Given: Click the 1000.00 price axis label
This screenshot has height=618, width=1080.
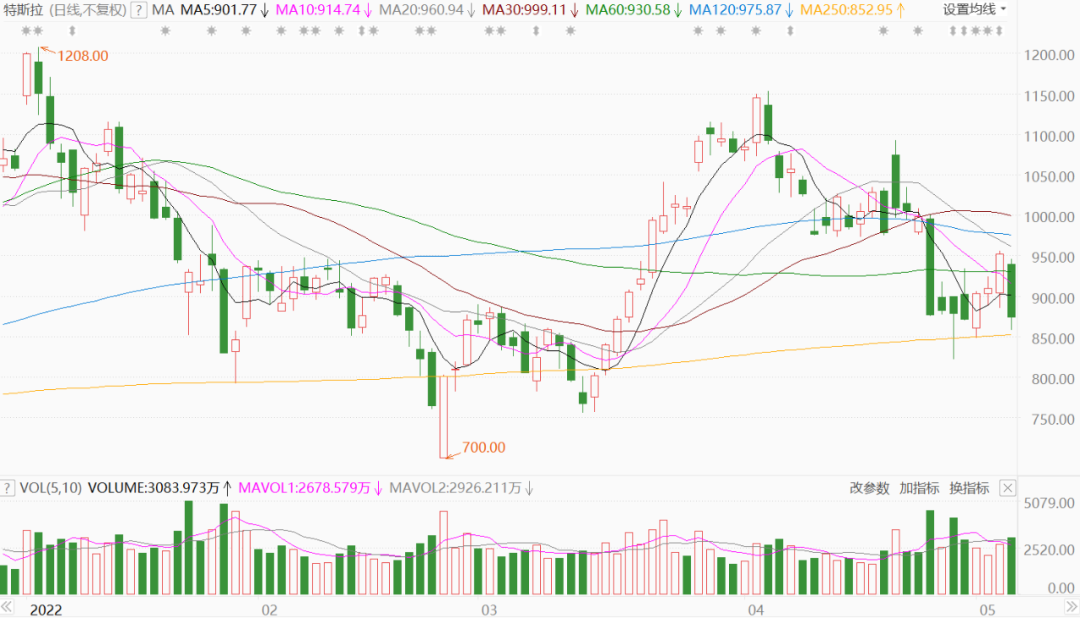Looking at the screenshot, I should point(1049,217).
